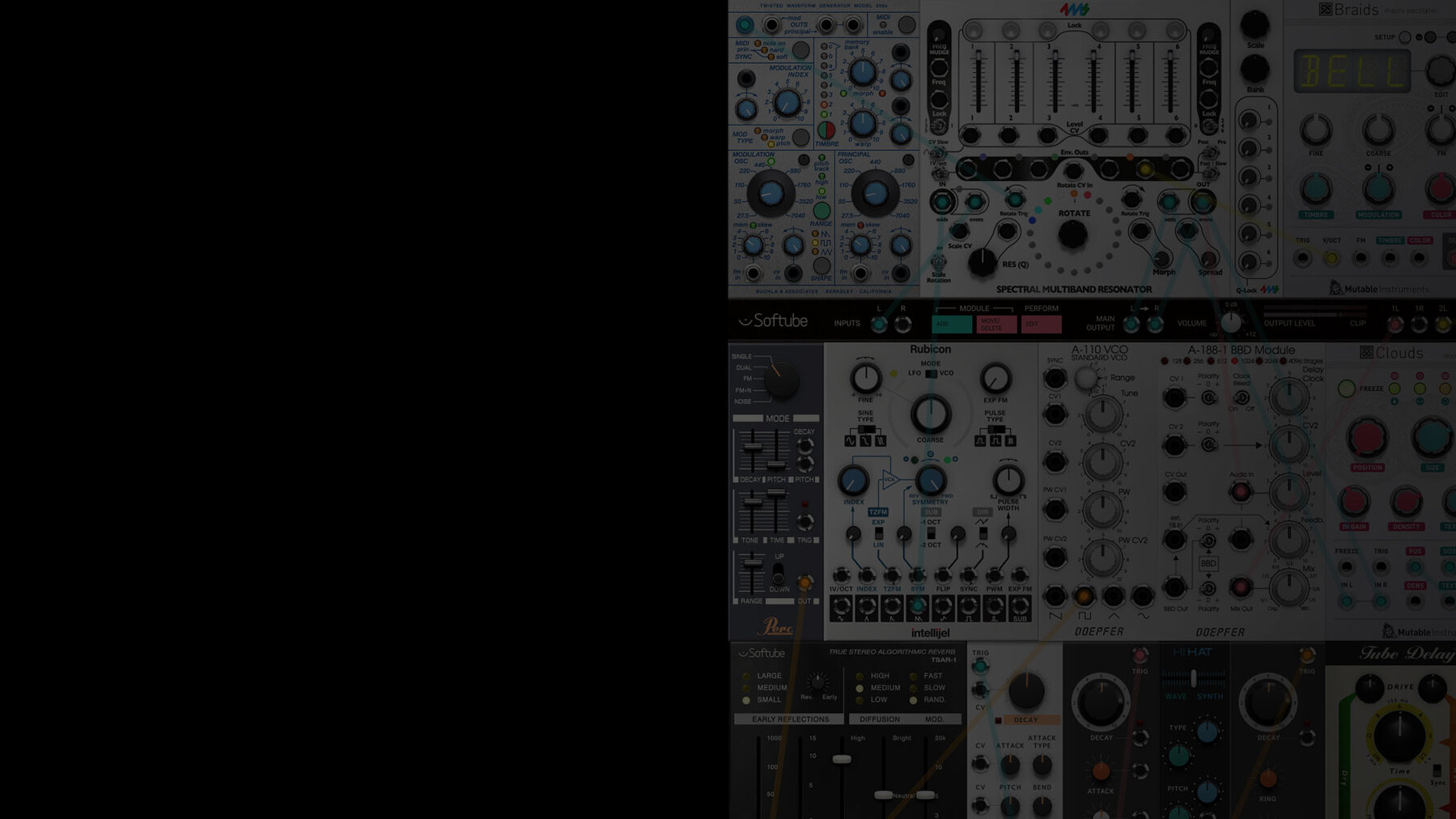The width and height of the screenshot is (1456, 819).
Task: Click the intellijel logo below the Rubicon panel
Action: [x=931, y=631]
